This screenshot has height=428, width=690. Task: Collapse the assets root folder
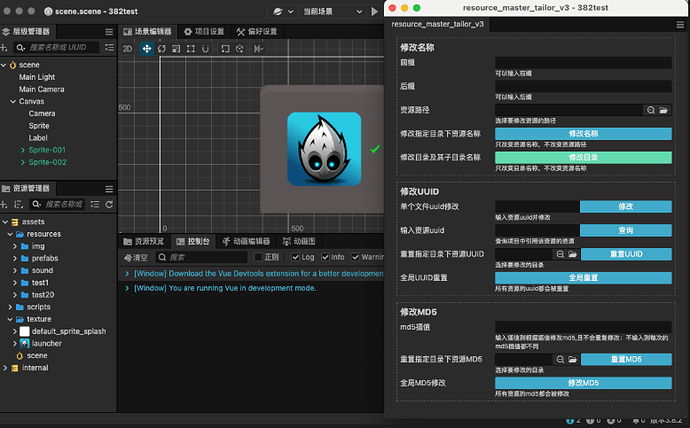[x=5, y=222]
